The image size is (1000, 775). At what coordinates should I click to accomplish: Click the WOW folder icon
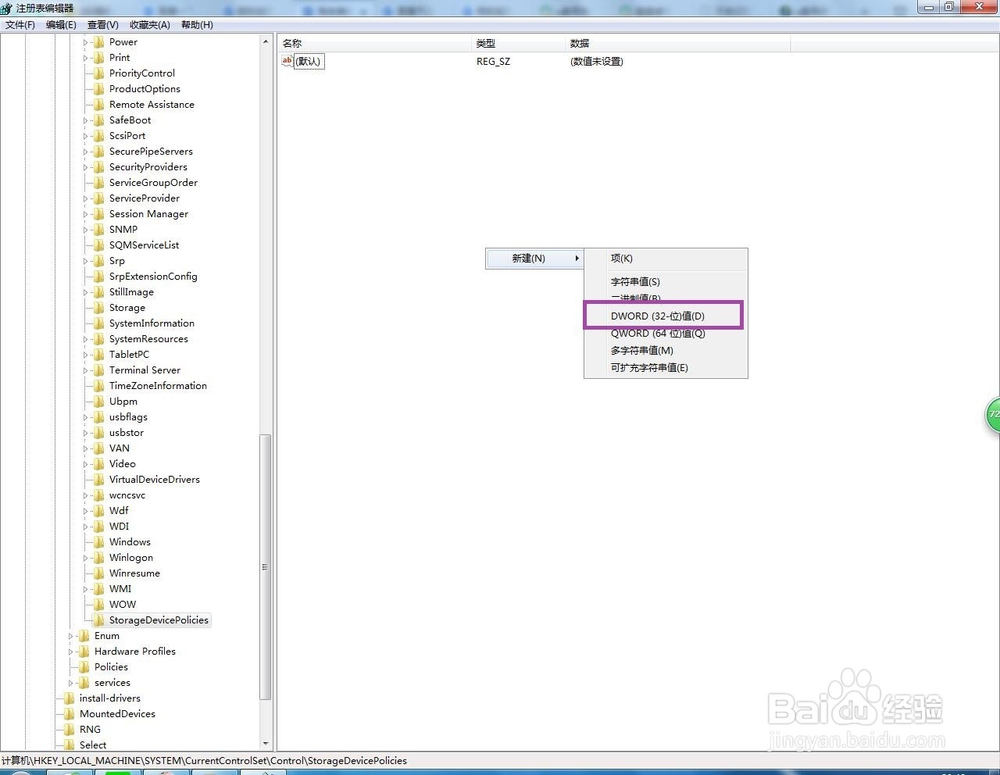(x=98, y=605)
